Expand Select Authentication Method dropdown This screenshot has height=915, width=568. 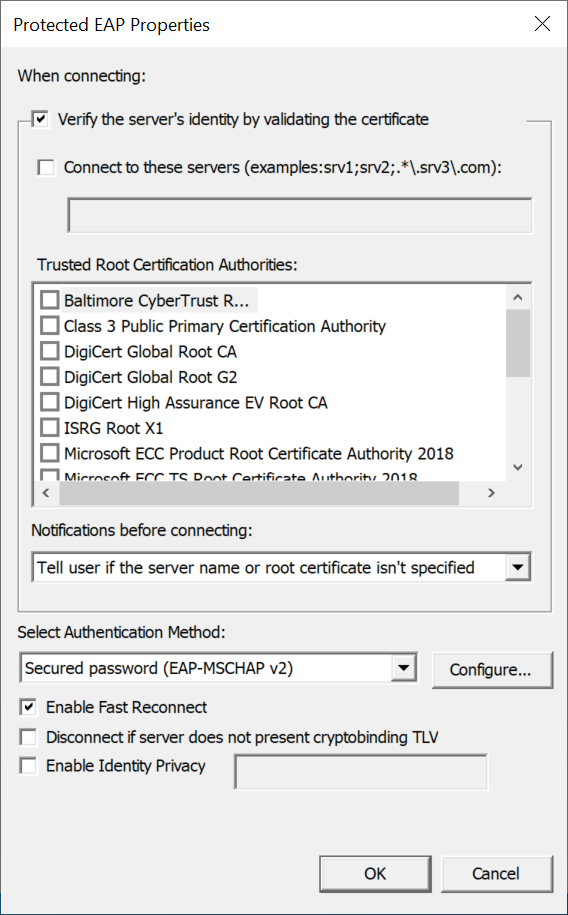click(x=218, y=668)
